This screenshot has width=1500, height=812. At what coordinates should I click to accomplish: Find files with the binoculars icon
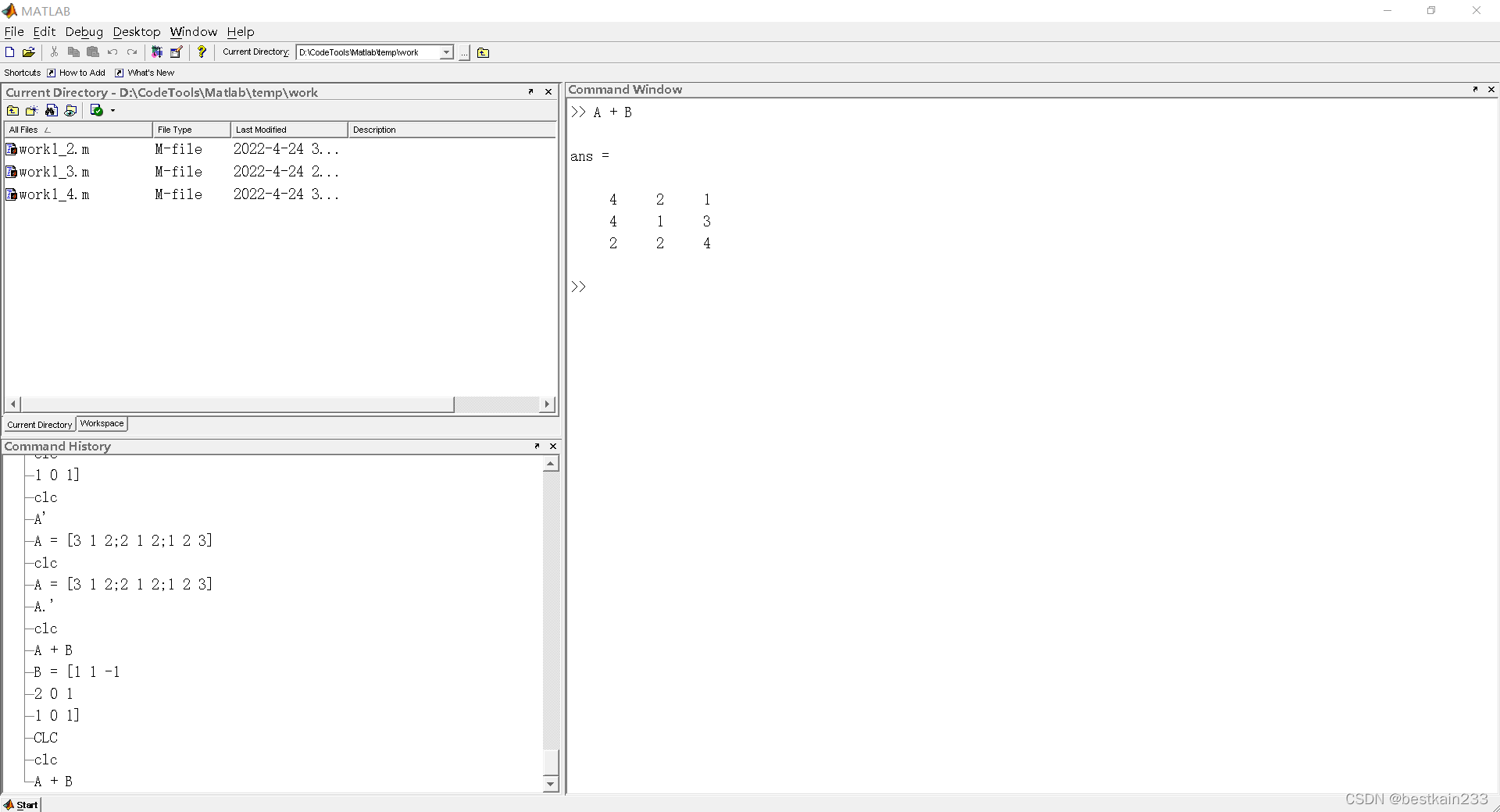[x=52, y=110]
